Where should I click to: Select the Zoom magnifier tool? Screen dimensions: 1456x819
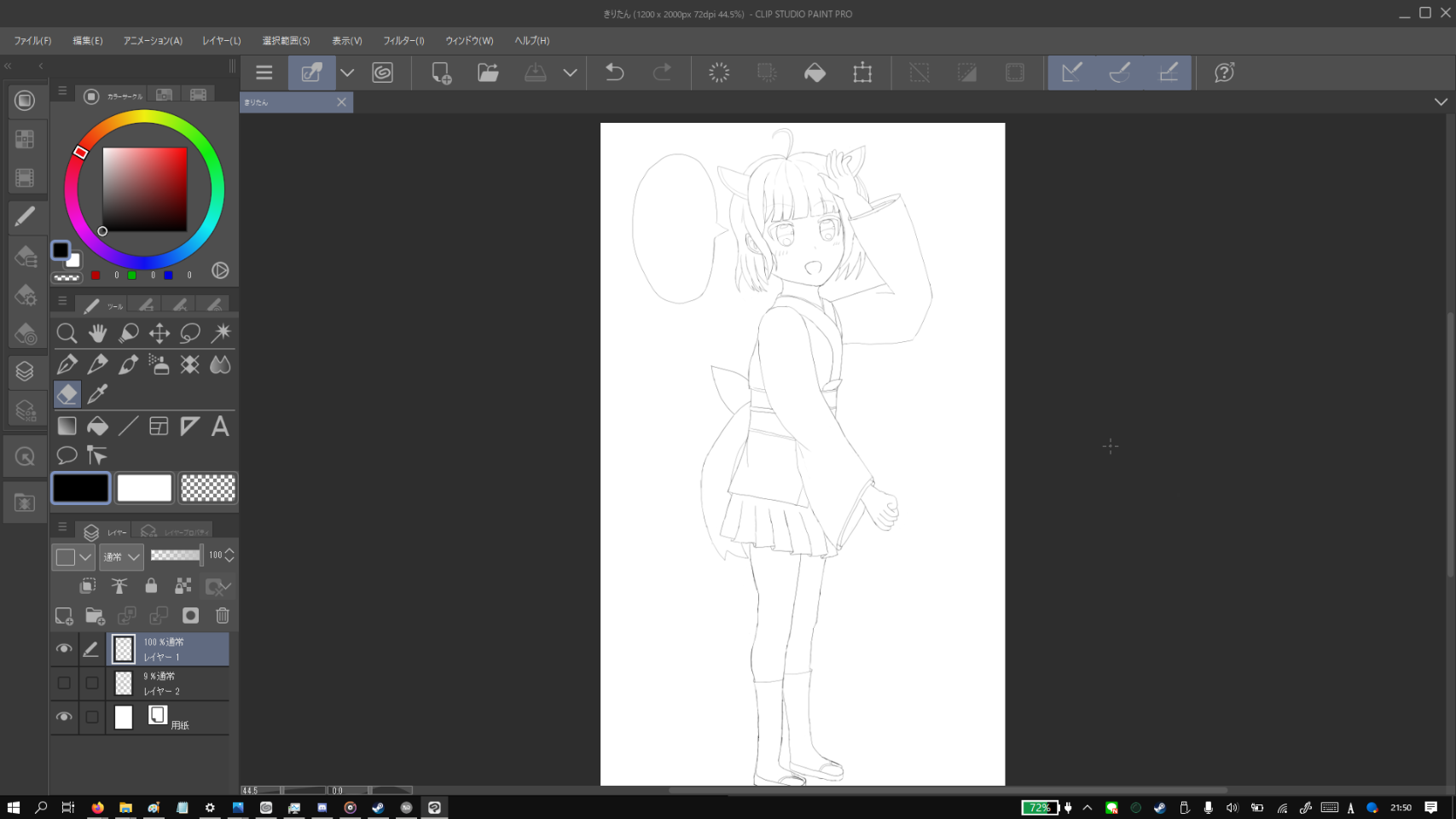tap(67, 334)
